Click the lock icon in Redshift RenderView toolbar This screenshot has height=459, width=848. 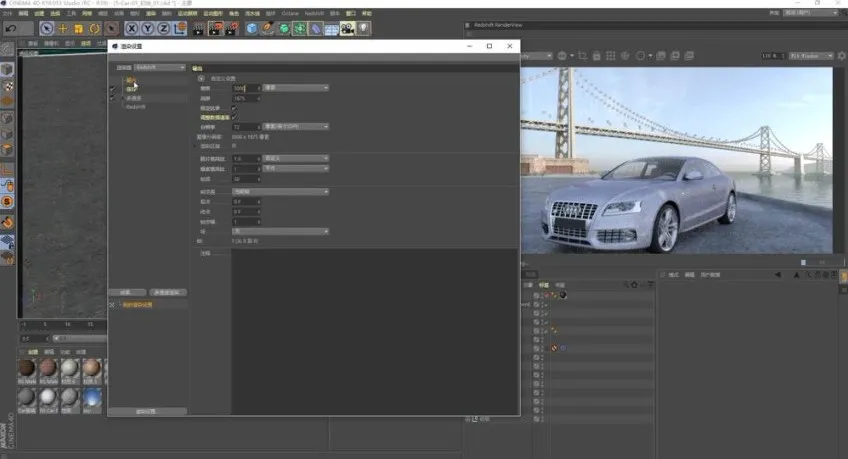tap(595, 56)
